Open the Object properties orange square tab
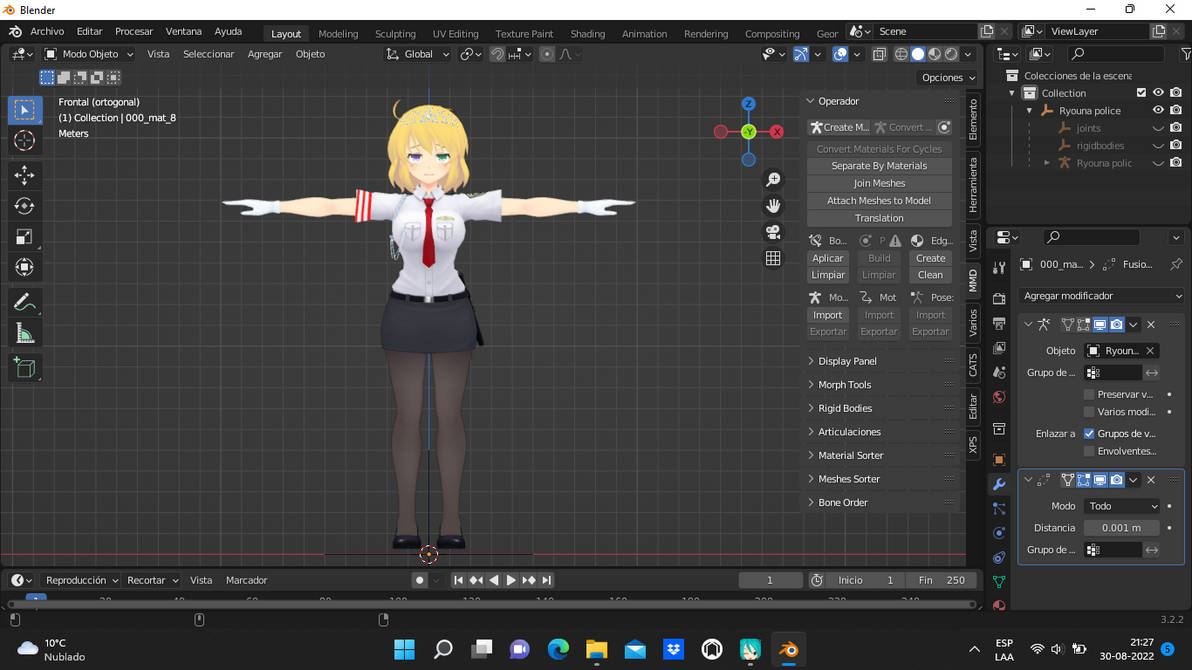The image size is (1192, 670). [x=999, y=459]
